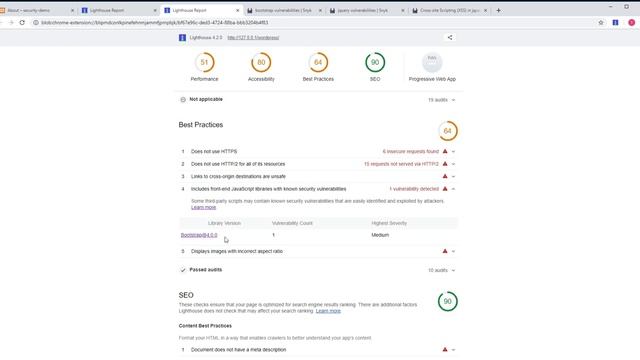Click '15 requests not served via HTTP/2' text
The width and height of the screenshot is (640, 360).
click(x=401, y=164)
